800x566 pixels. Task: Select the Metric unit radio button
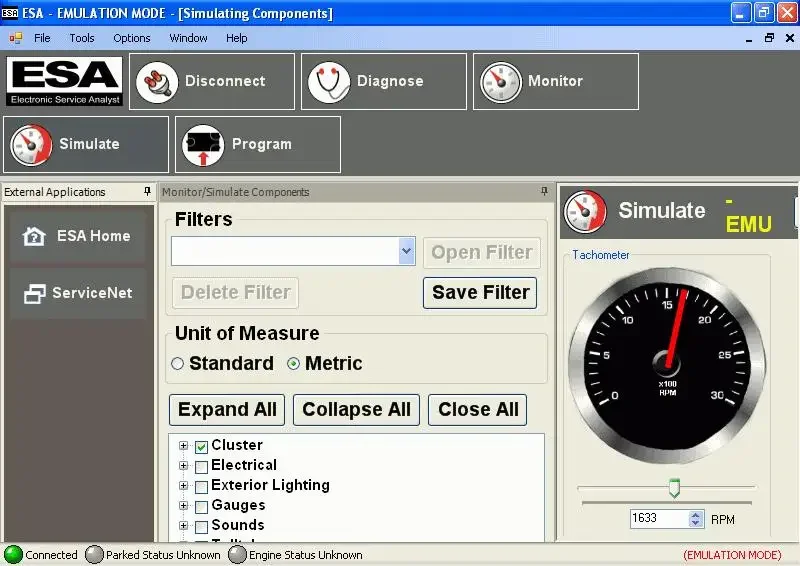click(293, 364)
